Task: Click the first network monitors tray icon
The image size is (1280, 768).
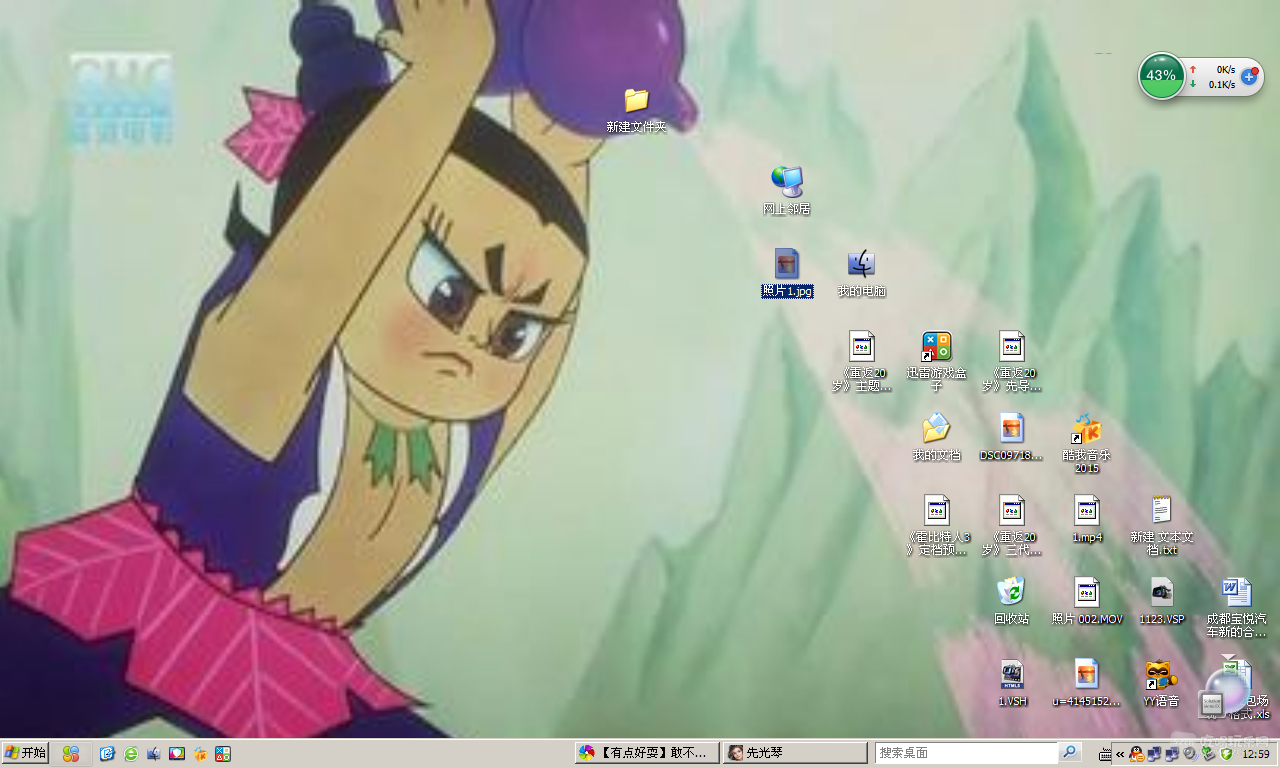Action: 1155,754
